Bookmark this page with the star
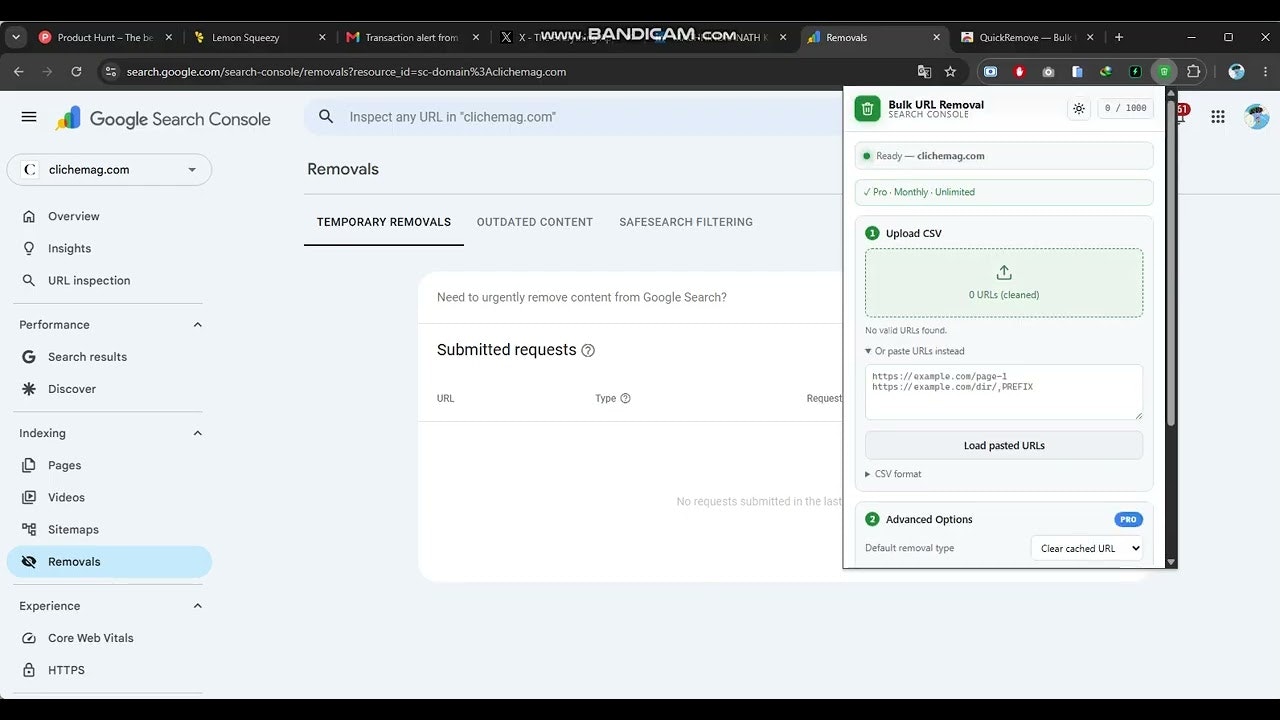Screen dimensions: 1280x720 tap(950, 72)
